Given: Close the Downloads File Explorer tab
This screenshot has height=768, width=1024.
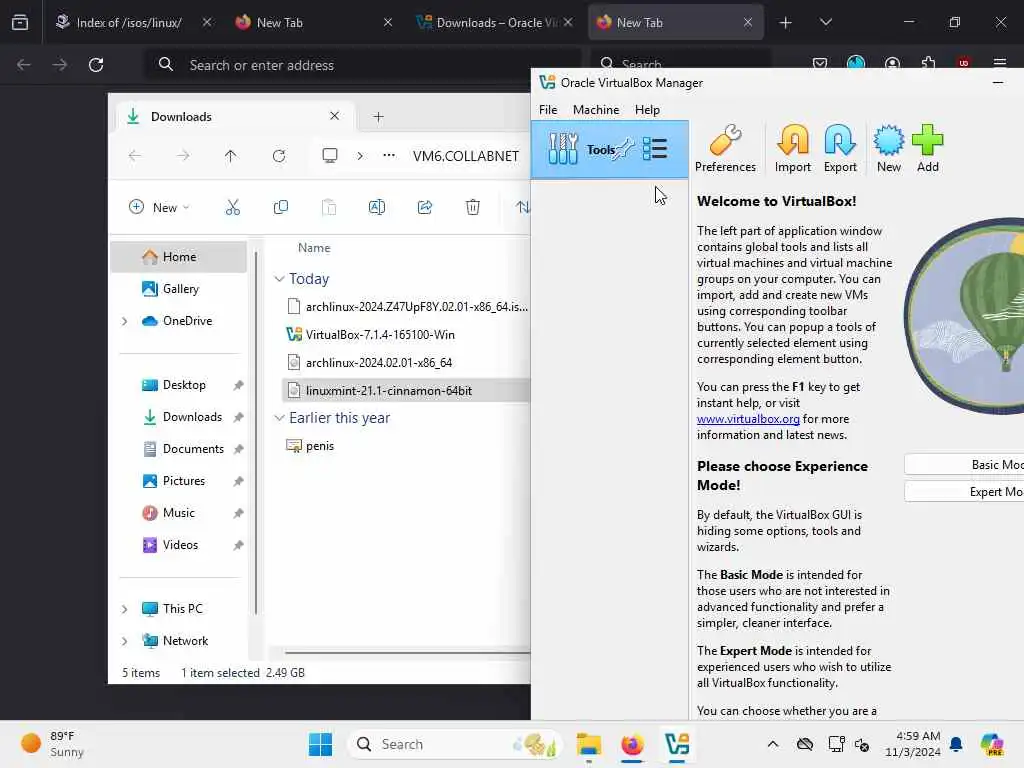Looking at the screenshot, I should click(334, 116).
